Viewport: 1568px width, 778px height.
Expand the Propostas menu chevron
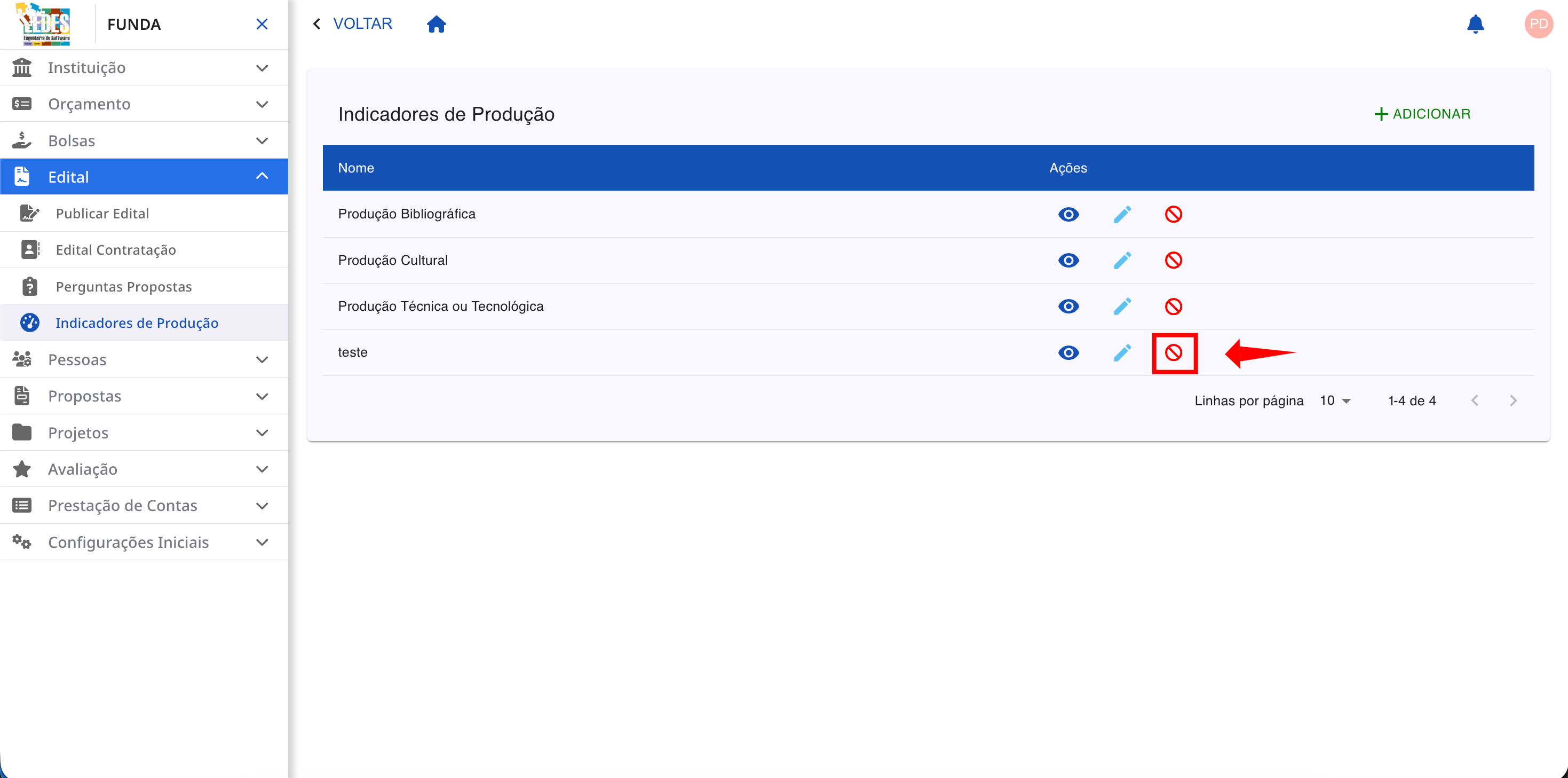[x=262, y=397]
